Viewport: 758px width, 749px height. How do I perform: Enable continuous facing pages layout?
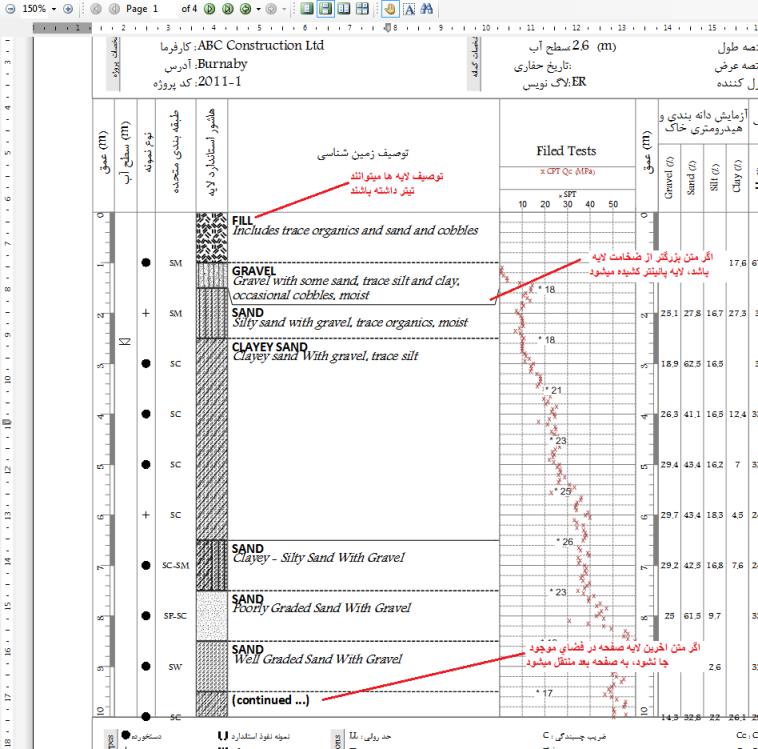(359, 8)
